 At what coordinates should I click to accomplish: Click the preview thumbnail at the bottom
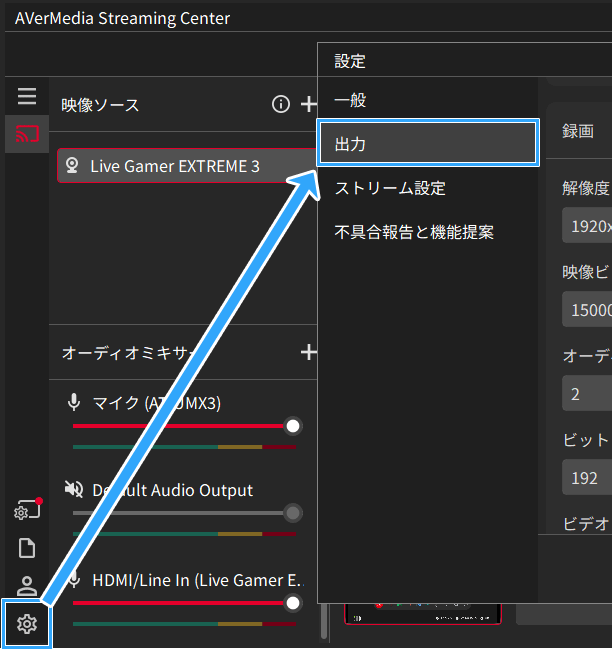(423, 614)
